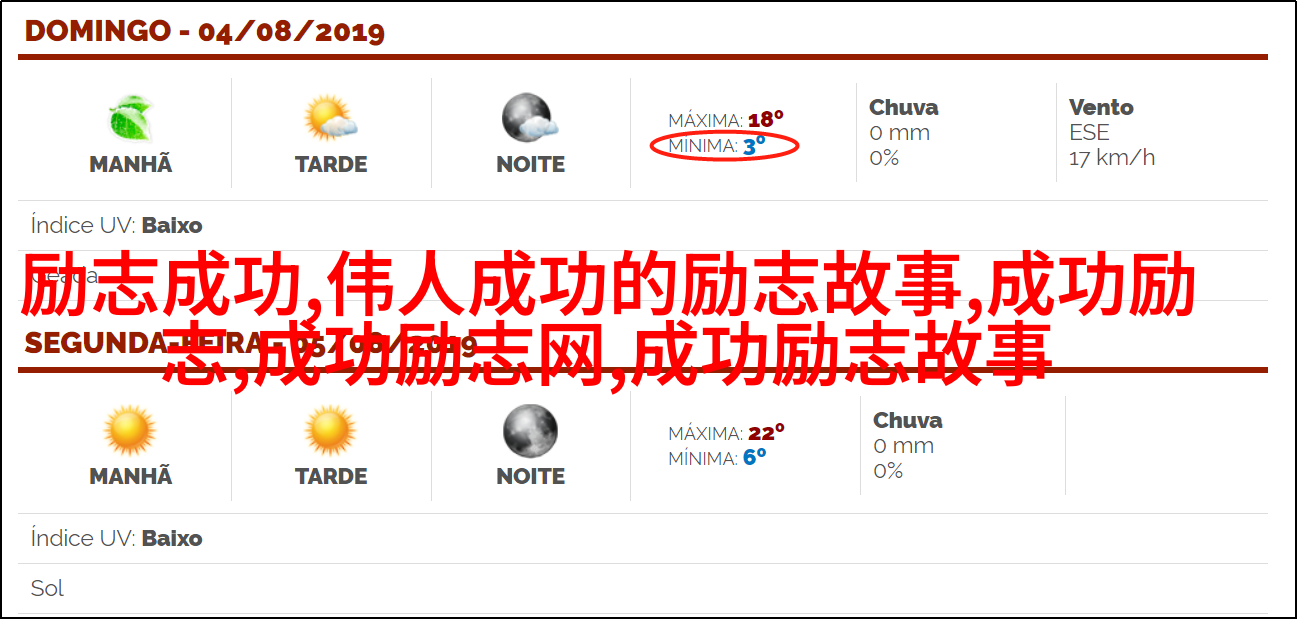1299x620 pixels.
Task: Click Sunday's morning leaf weather icon
Action: click(131, 118)
